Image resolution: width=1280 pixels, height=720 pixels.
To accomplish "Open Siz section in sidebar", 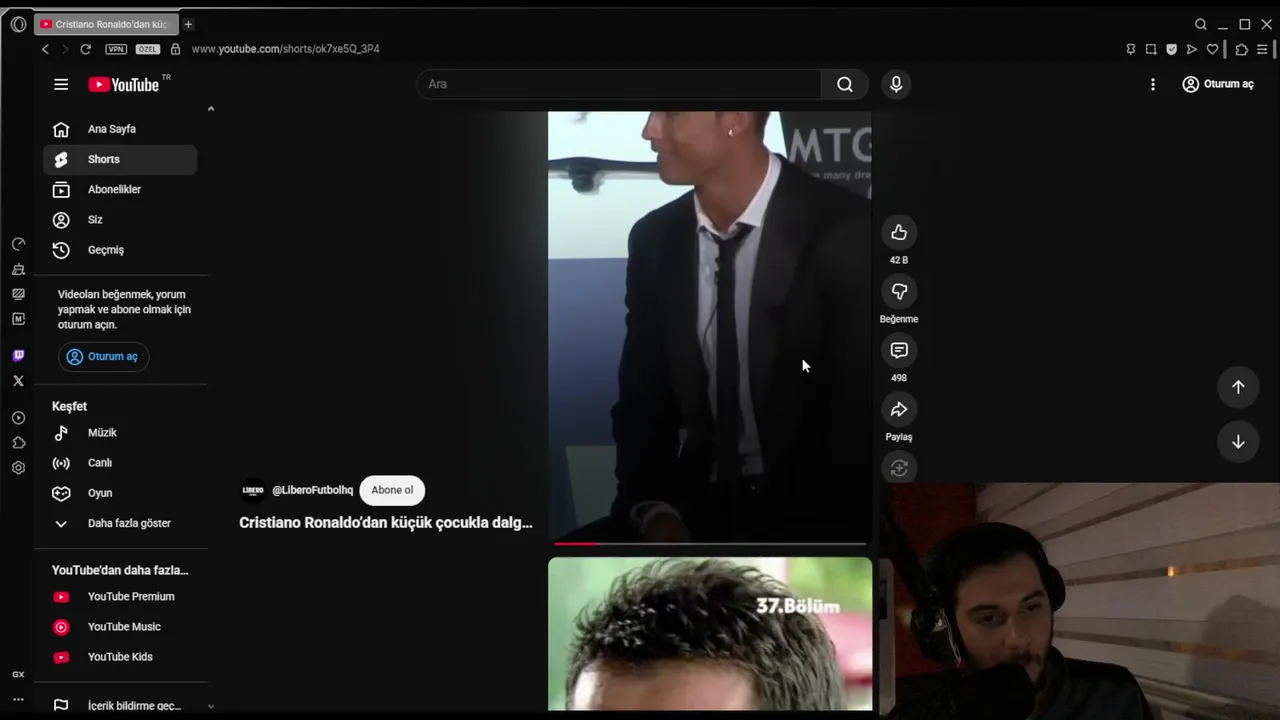I will (x=120, y=220).
